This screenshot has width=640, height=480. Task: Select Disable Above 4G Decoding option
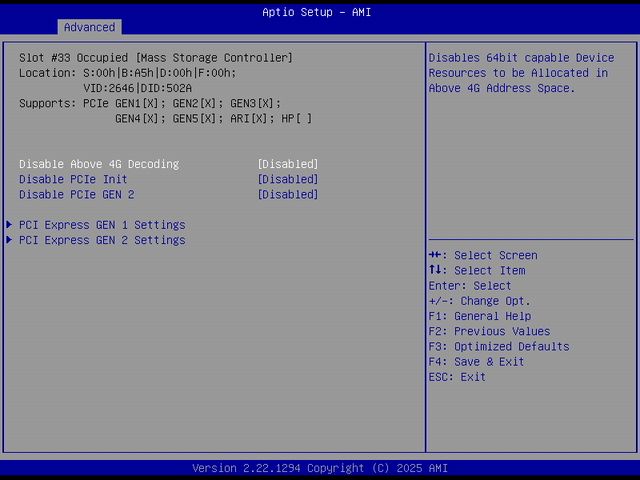(x=99, y=164)
